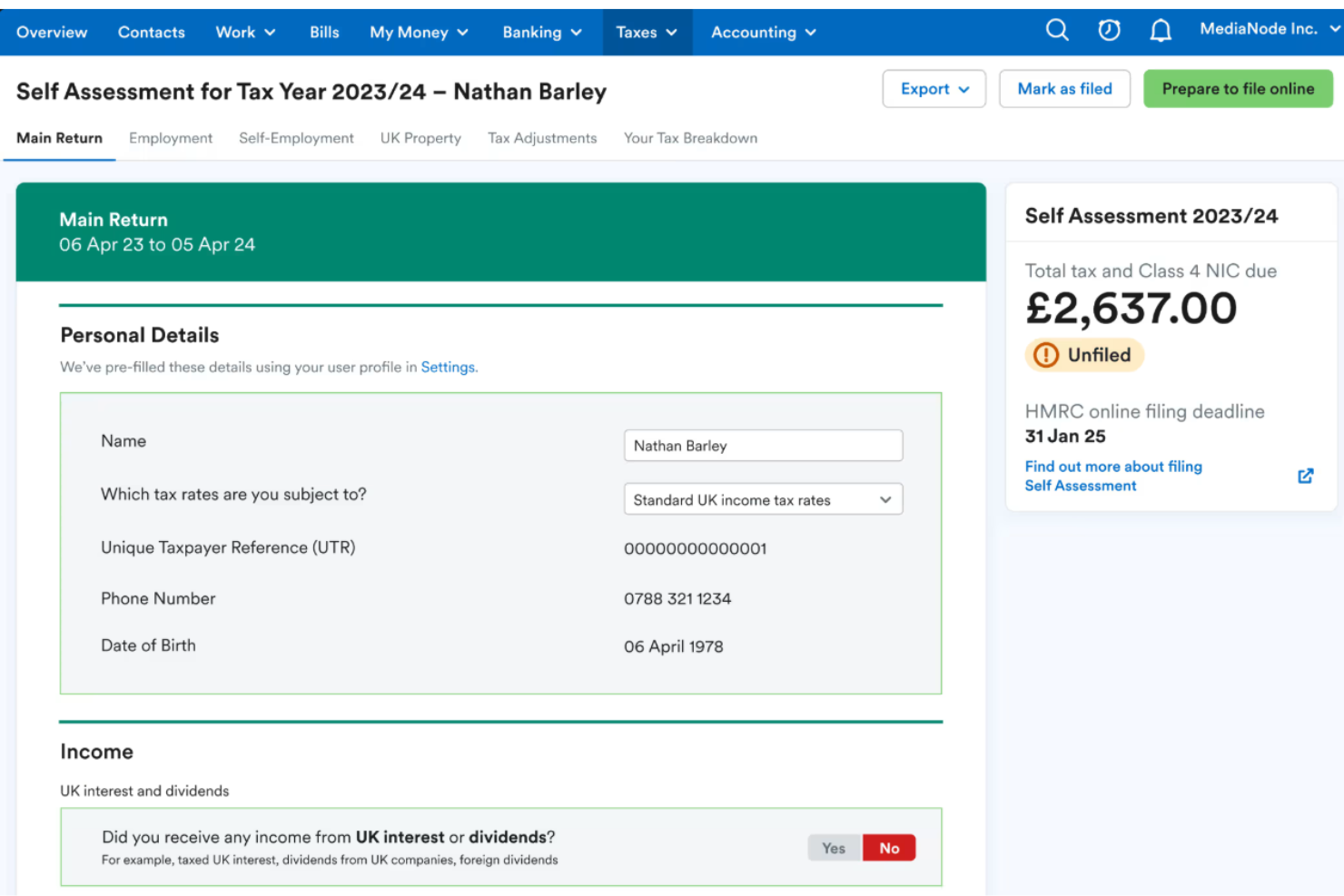Open the Settings link in Personal Details

click(448, 367)
